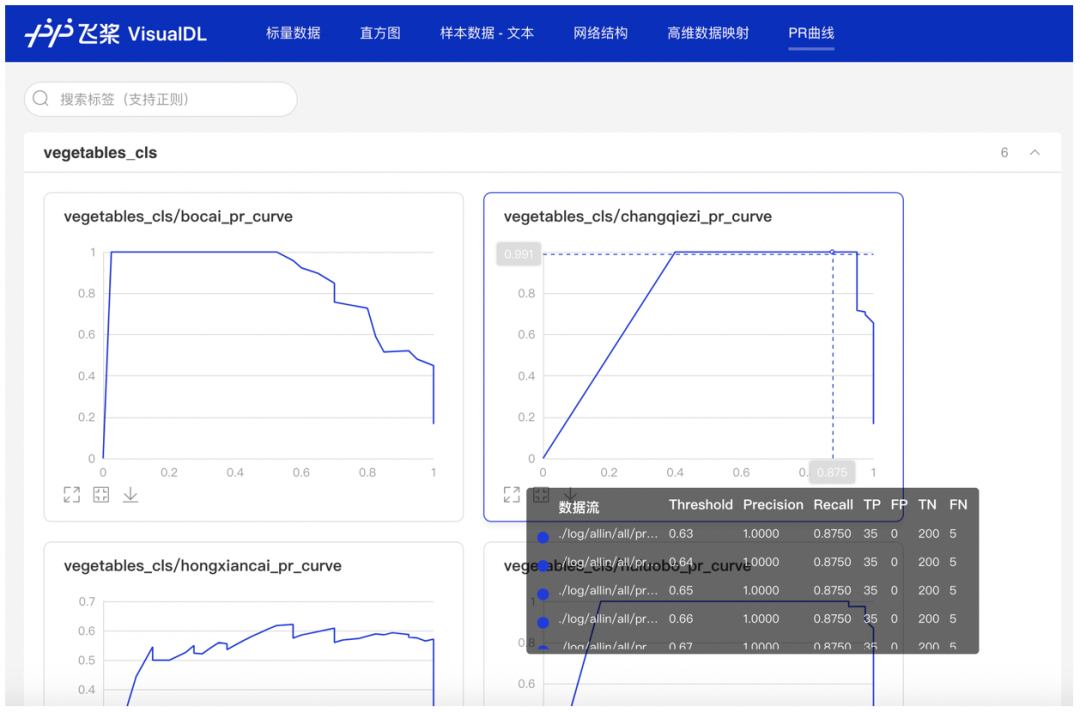Viewport: 1080px width, 713px height.
Task: Click the threshold value 0.63
Action: pyautogui.click(x=681, y=534)
